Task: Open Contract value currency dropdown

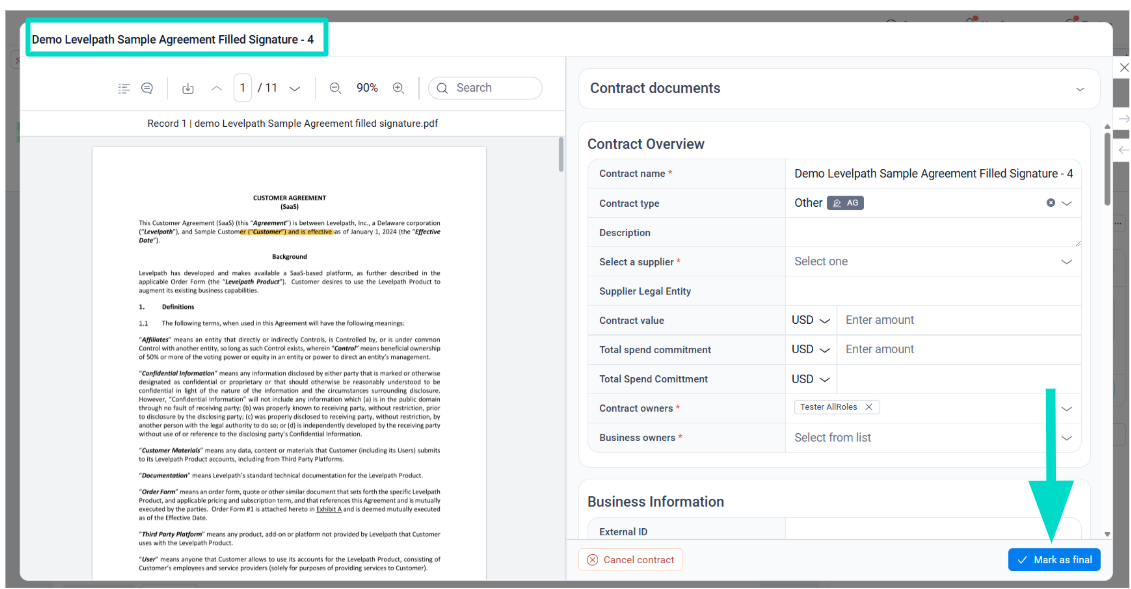Action: (x=811, y=321)
